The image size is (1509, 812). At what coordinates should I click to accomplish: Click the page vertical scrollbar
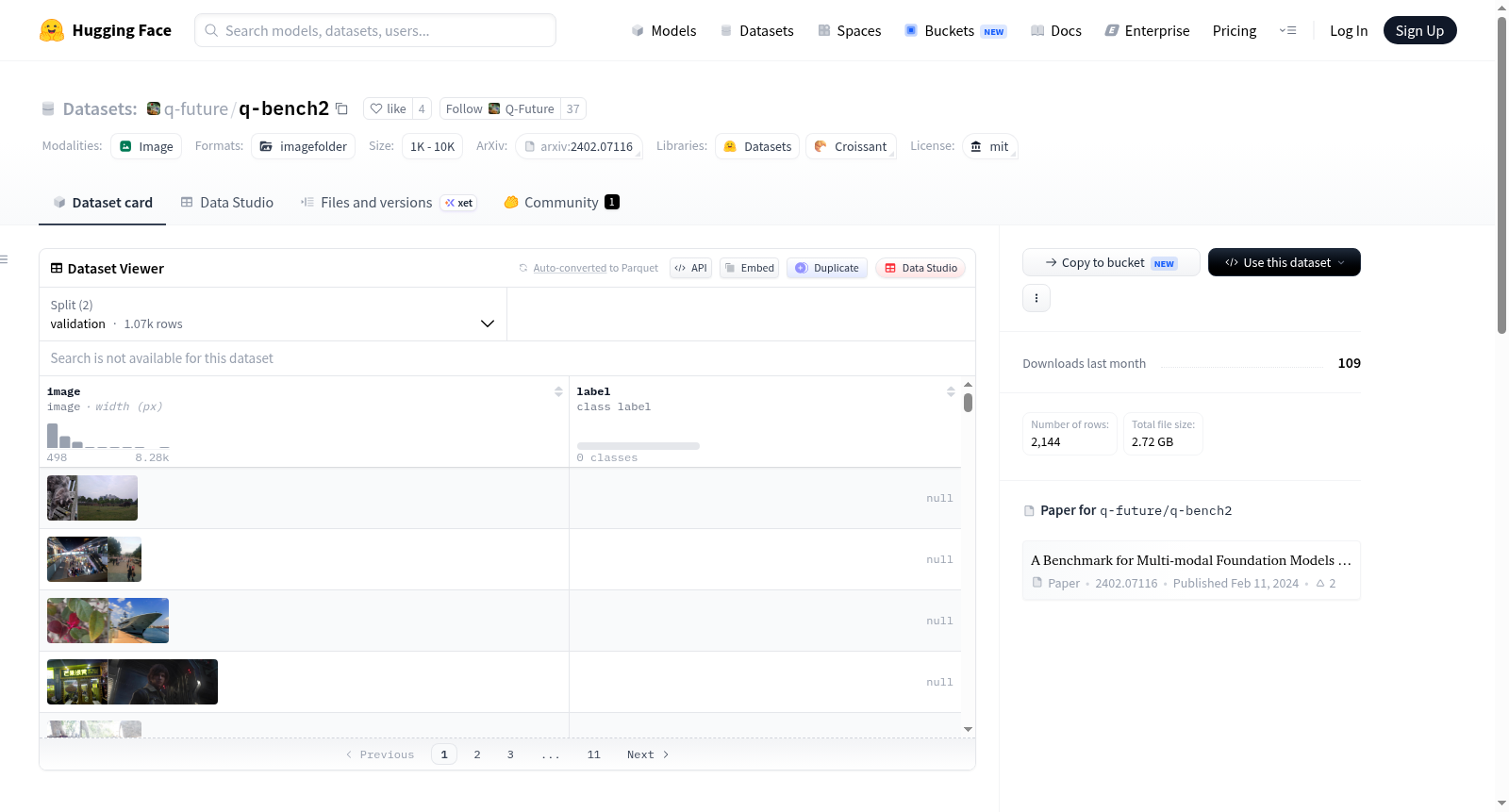click(x=1501, y=174)
